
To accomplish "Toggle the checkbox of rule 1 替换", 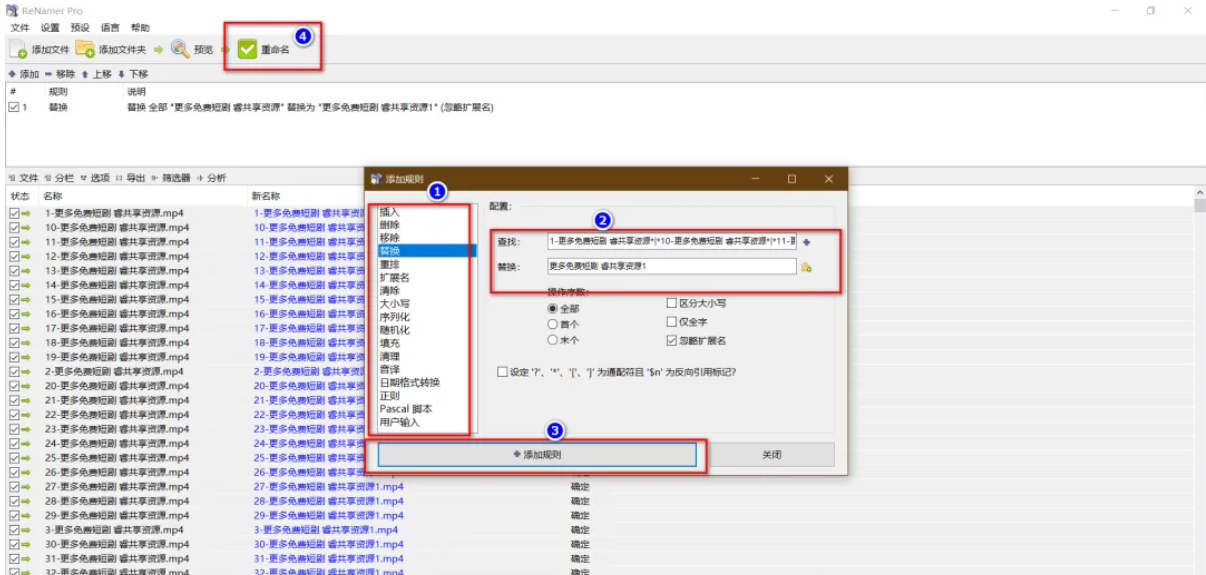I will 13,106.
